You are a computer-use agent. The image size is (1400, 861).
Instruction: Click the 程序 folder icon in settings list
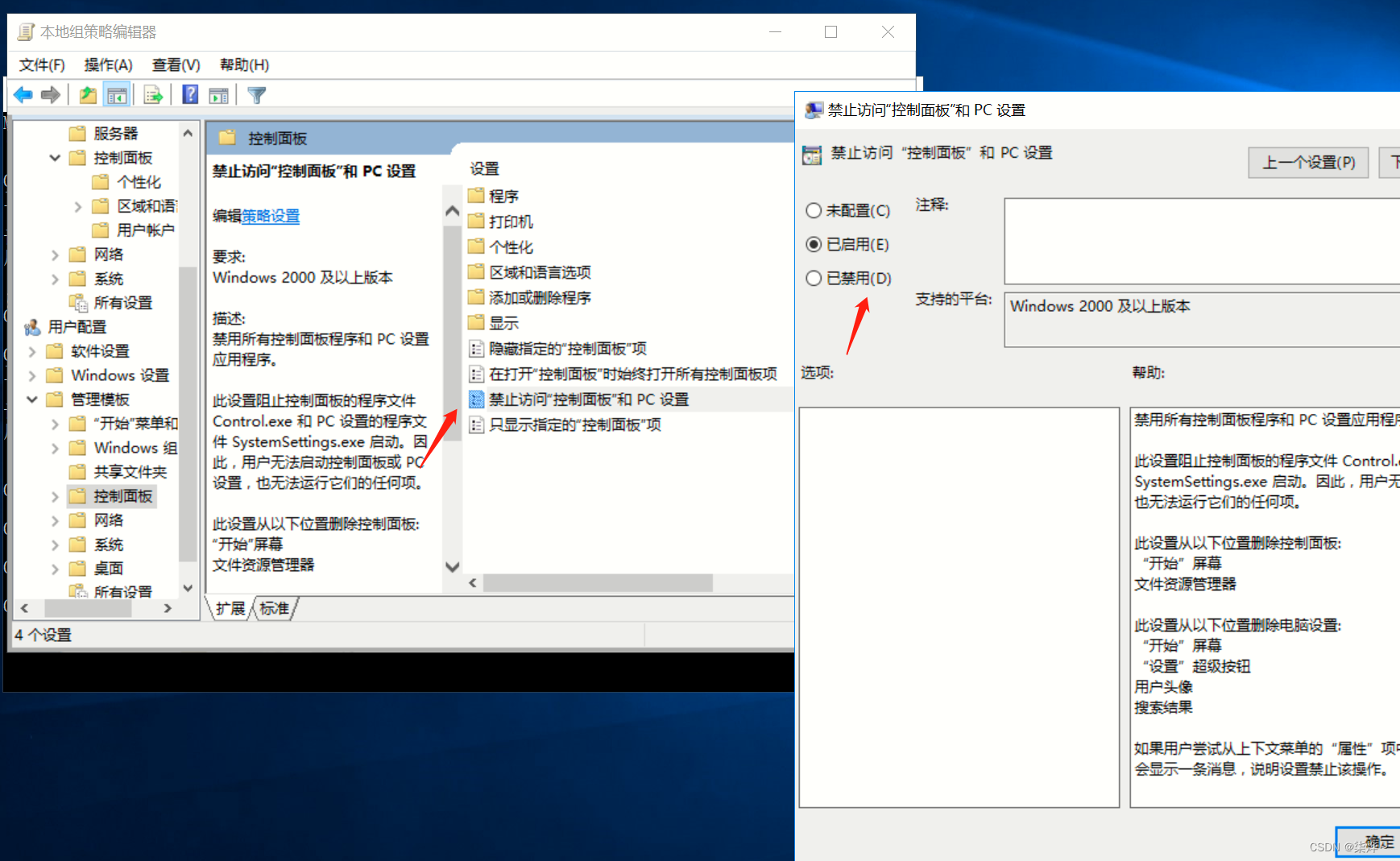click(x=476, y=196)
